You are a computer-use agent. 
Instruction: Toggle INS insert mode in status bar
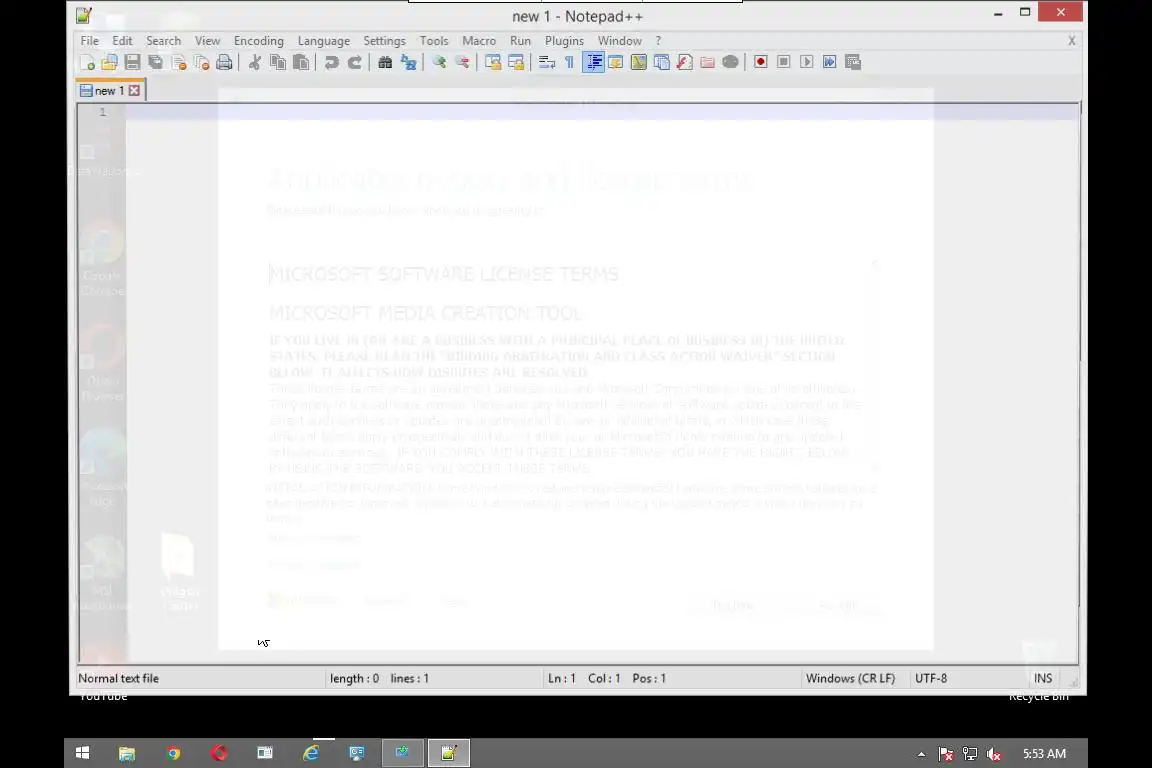[x=1043, y=678]
